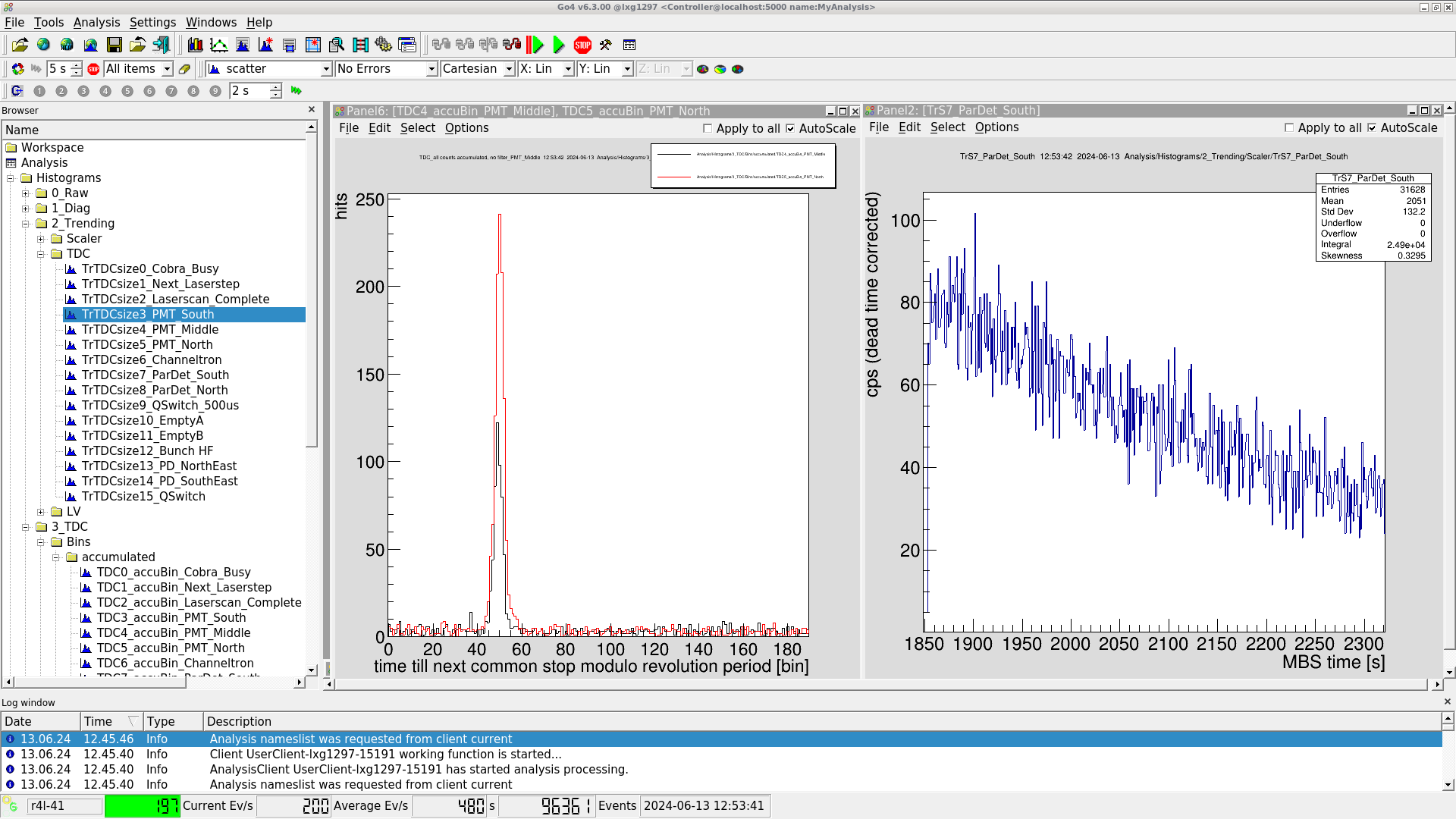The width and height of the screenshot is (1456, 819).
Task: Open the condition editor icon with the red-dot frame
Action: coord(312,45)
